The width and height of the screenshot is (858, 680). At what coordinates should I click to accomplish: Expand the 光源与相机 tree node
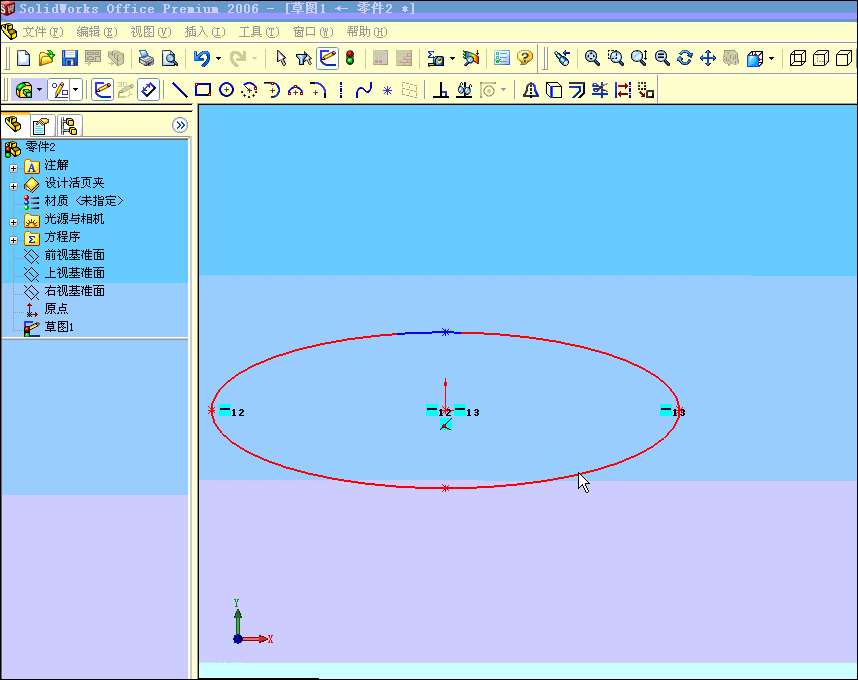point(14,222)
